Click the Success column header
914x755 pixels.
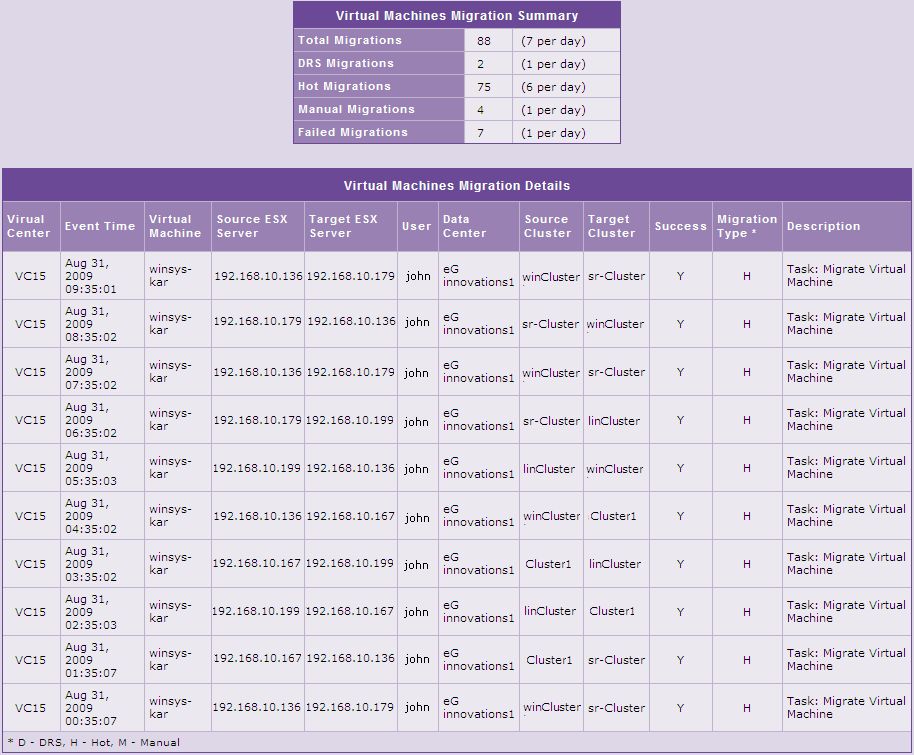(680, 226)
